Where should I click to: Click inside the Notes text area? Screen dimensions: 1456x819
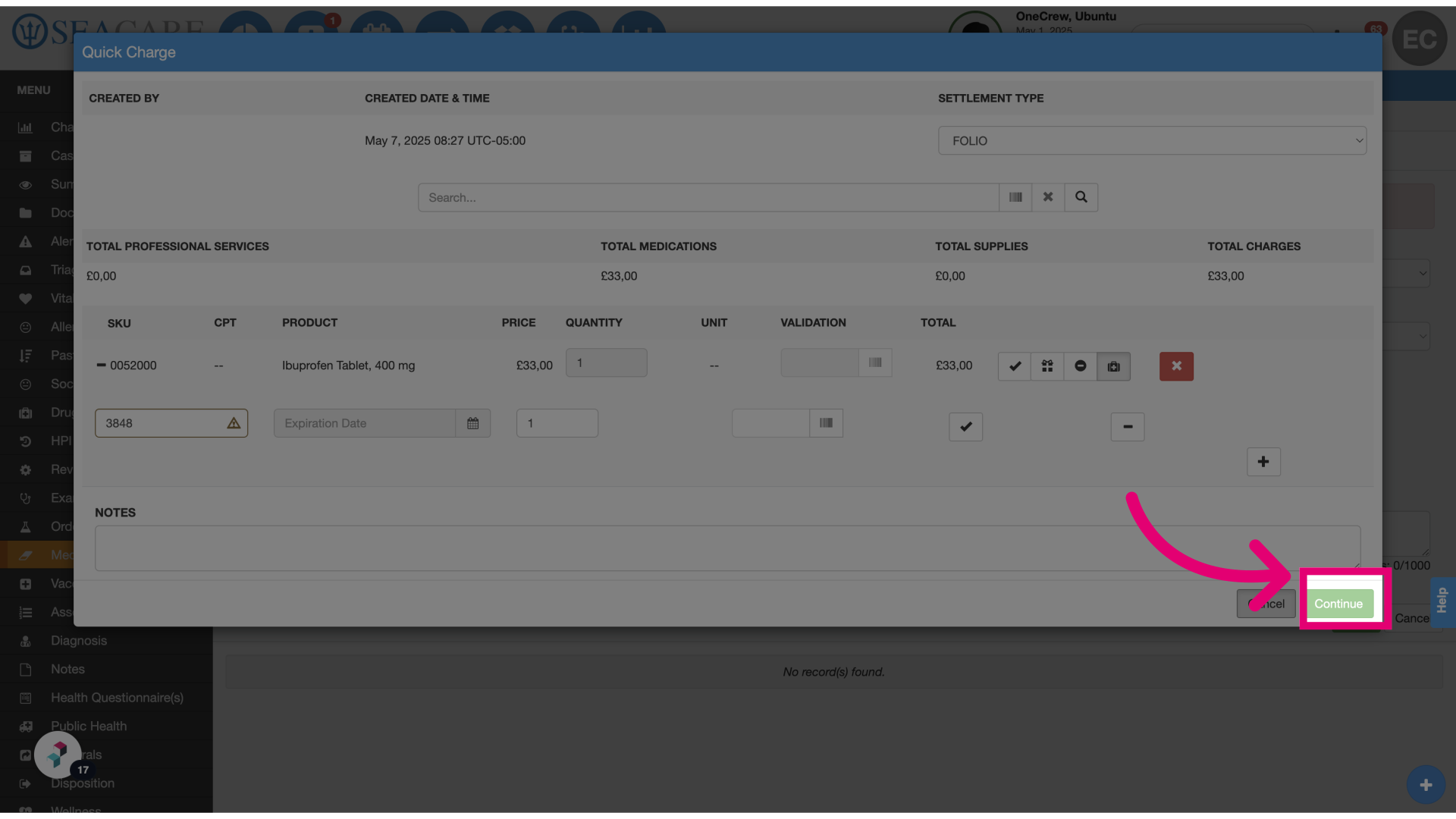point(727,548)
